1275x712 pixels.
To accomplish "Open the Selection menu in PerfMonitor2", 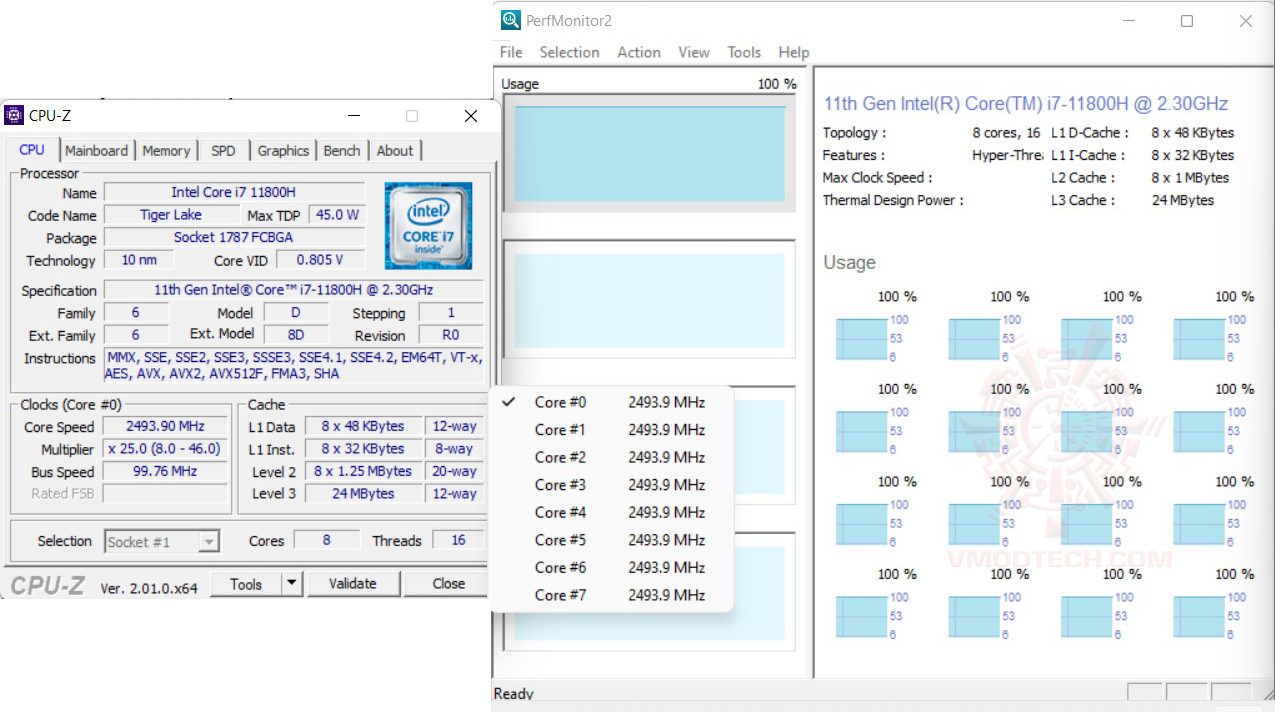I will [x=569, y=52].
